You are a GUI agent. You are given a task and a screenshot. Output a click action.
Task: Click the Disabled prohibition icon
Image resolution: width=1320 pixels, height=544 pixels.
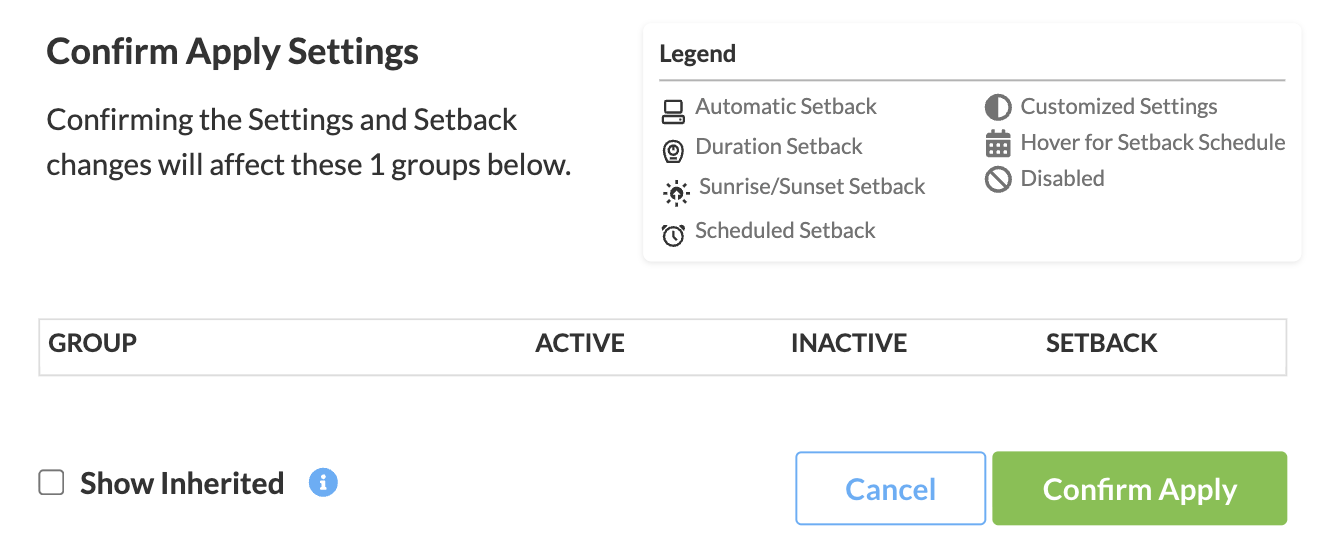997,180
